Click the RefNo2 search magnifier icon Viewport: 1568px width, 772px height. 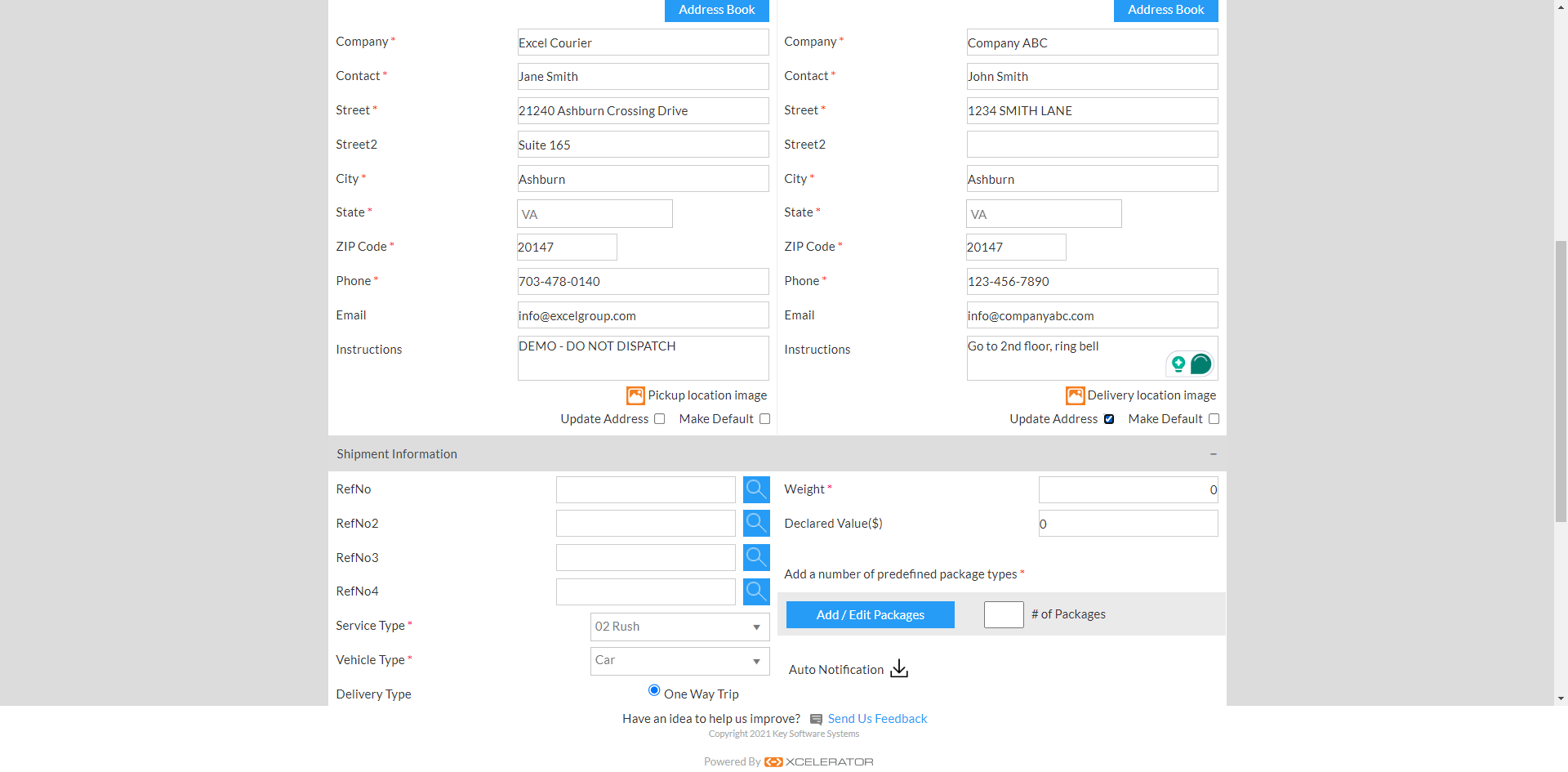pyautogui.click(x=756, y=524)
